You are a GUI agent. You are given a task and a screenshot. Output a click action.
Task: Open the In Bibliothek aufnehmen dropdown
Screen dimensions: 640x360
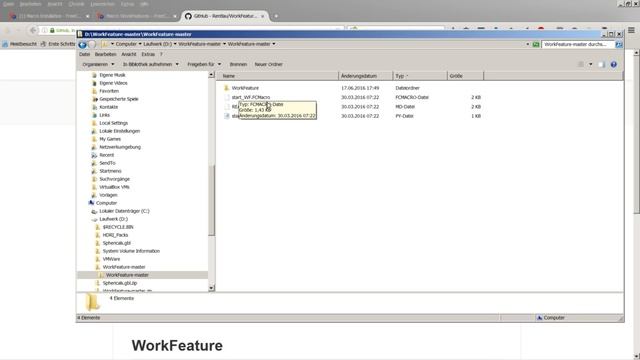(151, 64)
